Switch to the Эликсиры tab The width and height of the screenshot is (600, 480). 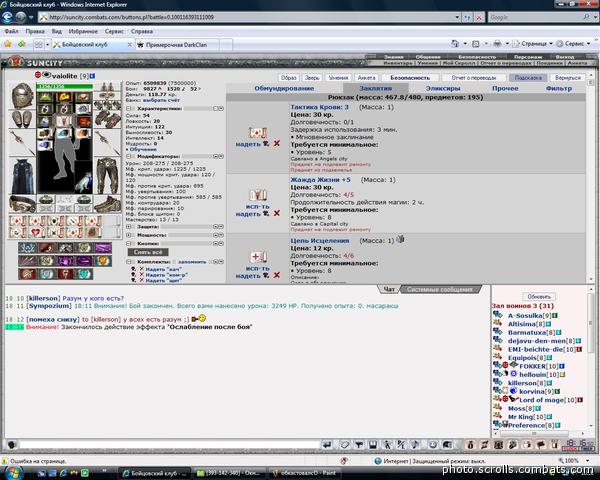(x=443, y=88)
